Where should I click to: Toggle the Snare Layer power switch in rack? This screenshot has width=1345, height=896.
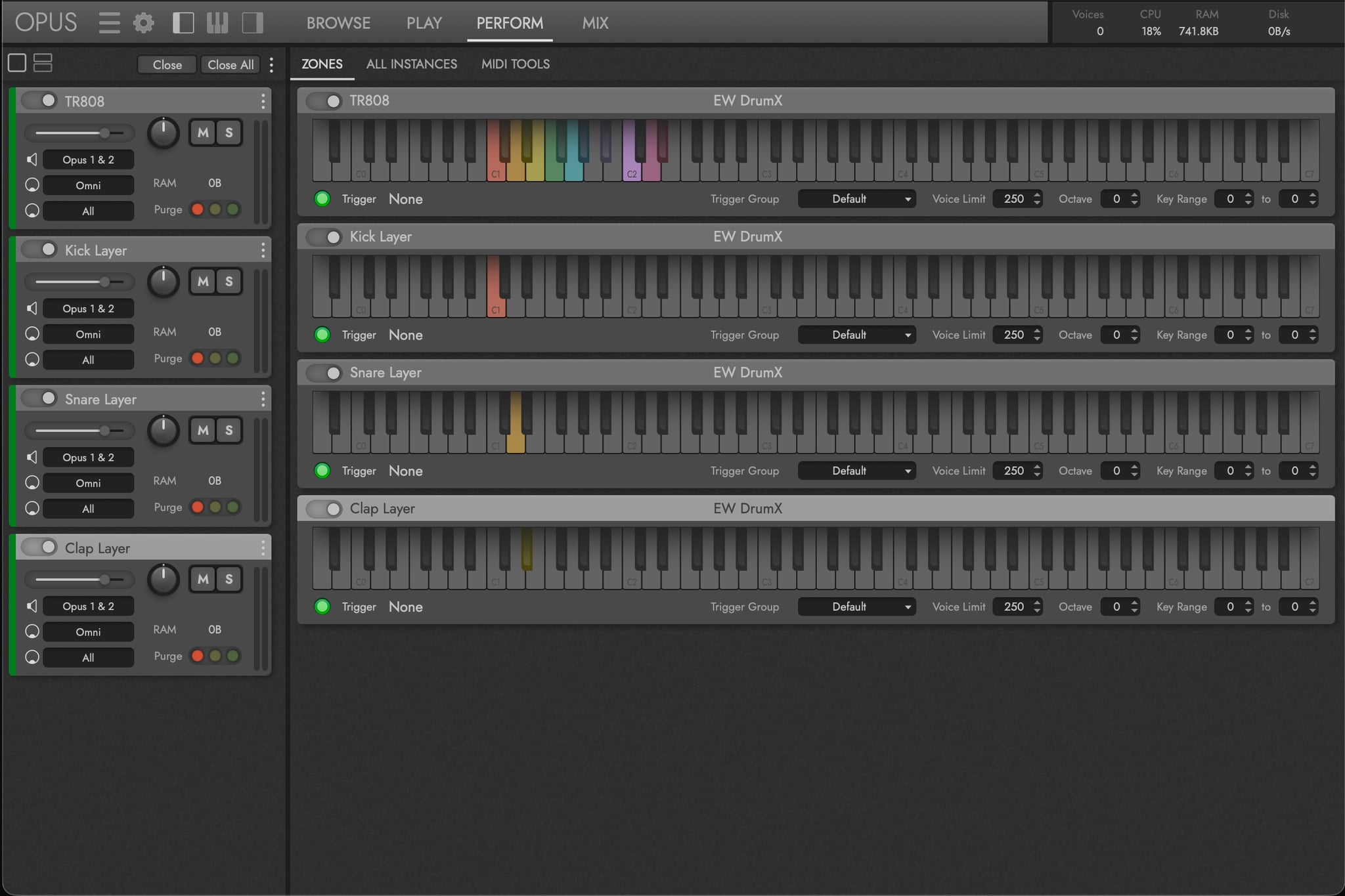click(39, 398)
